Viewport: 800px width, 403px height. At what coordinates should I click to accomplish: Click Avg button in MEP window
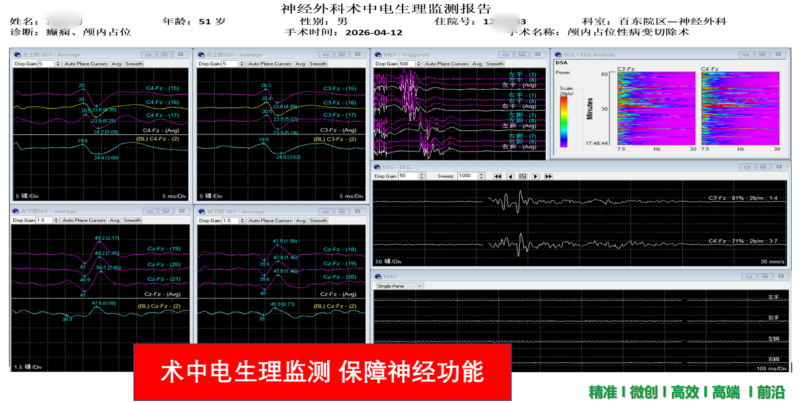477,64
